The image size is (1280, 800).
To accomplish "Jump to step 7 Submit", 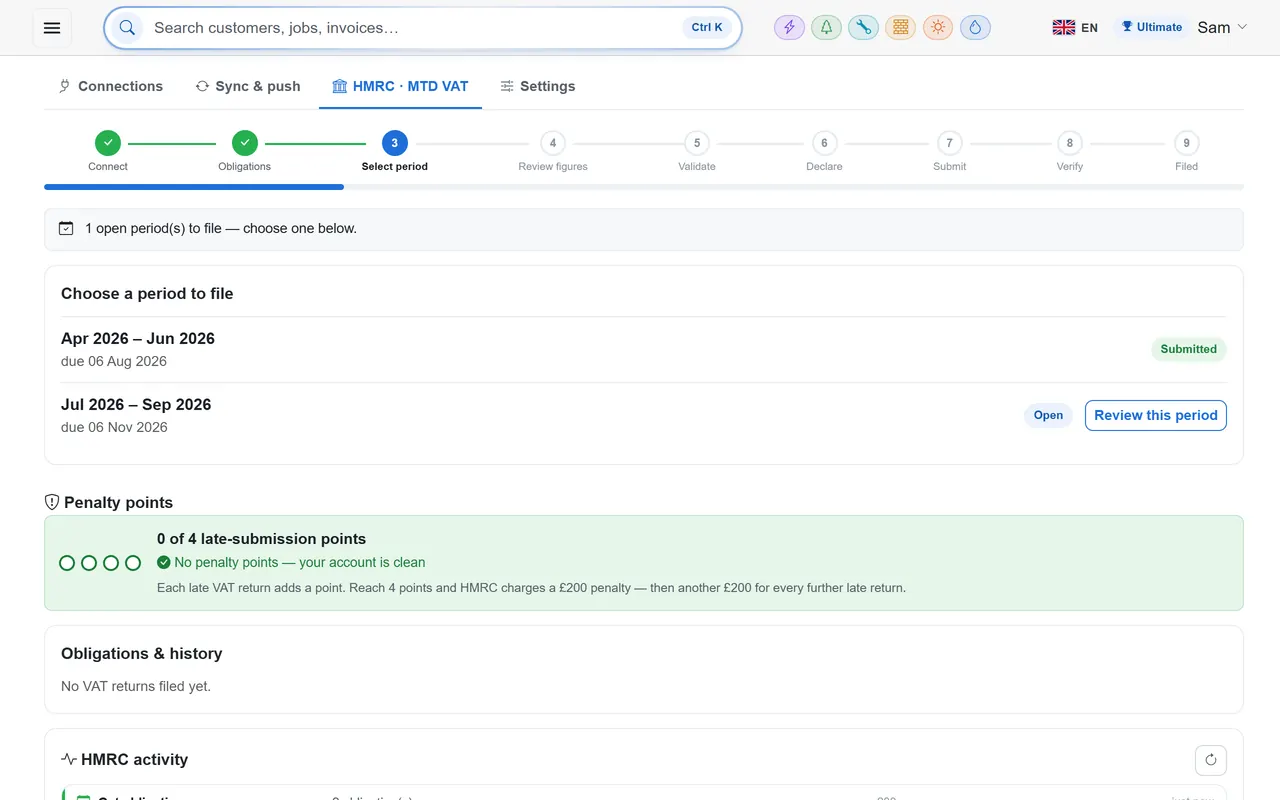I will (949, 143).
